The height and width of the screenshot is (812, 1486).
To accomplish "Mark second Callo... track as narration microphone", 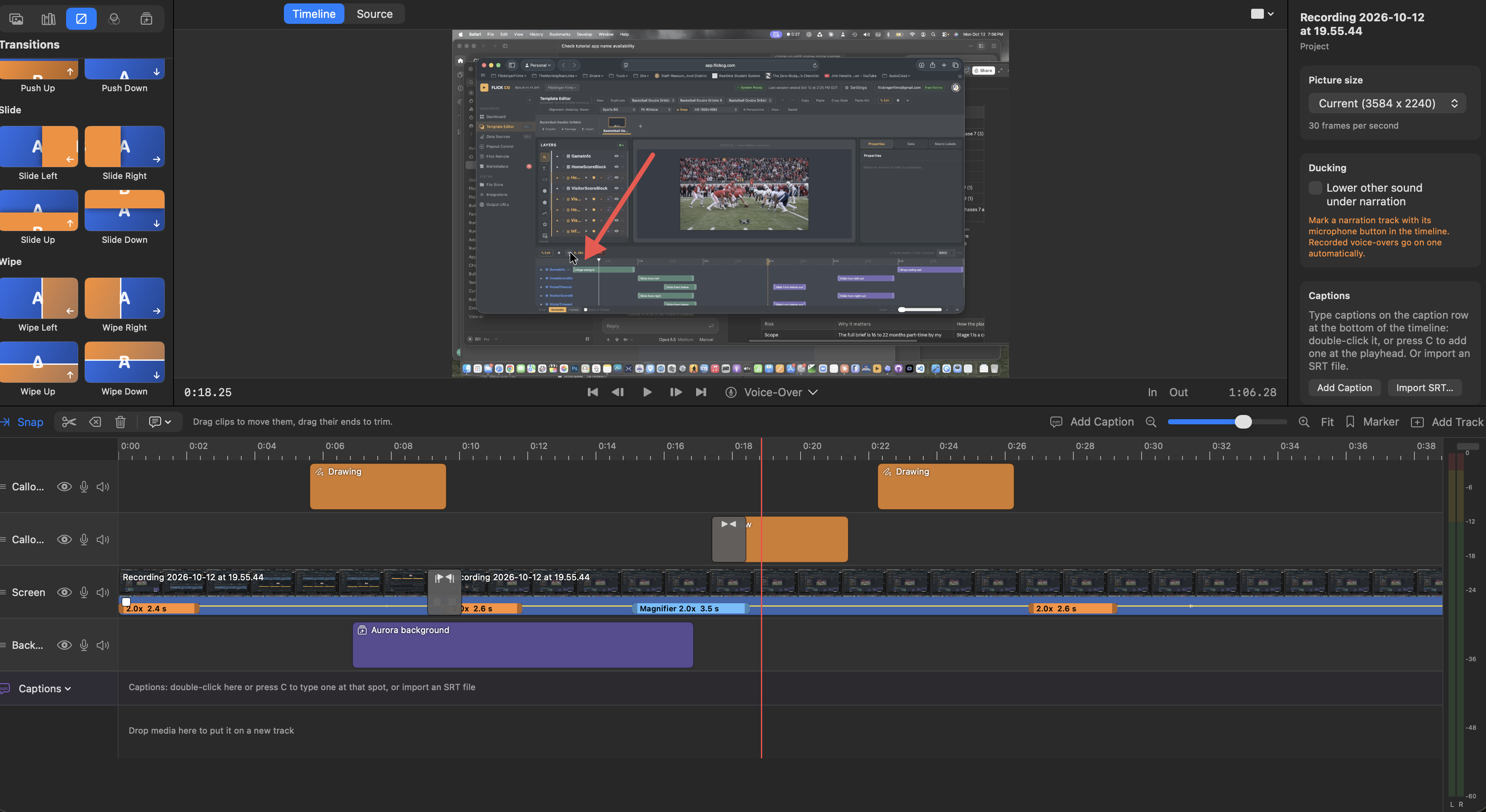I will click(84, 539).
